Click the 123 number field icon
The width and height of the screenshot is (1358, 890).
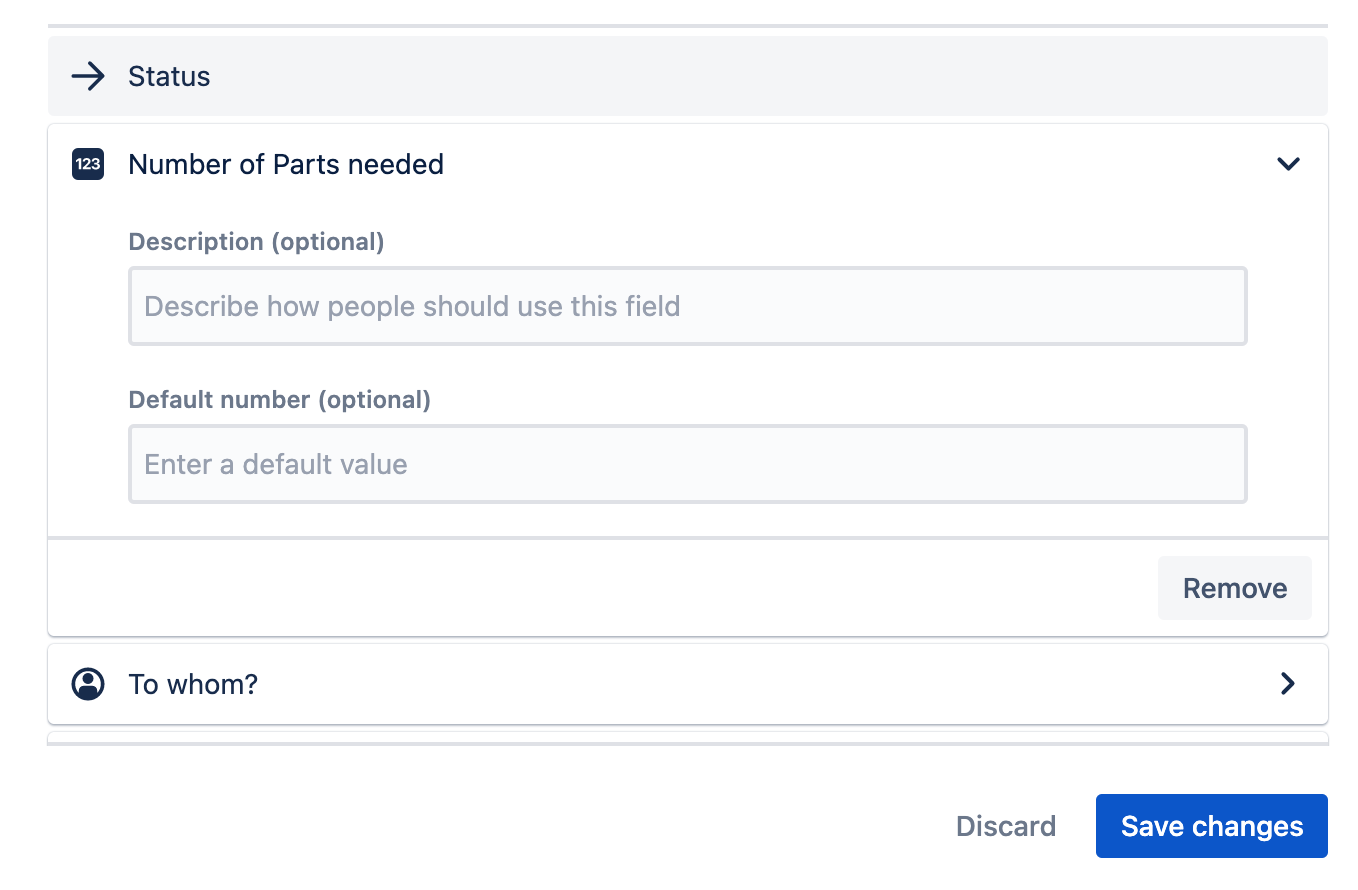tap(88, 164)
